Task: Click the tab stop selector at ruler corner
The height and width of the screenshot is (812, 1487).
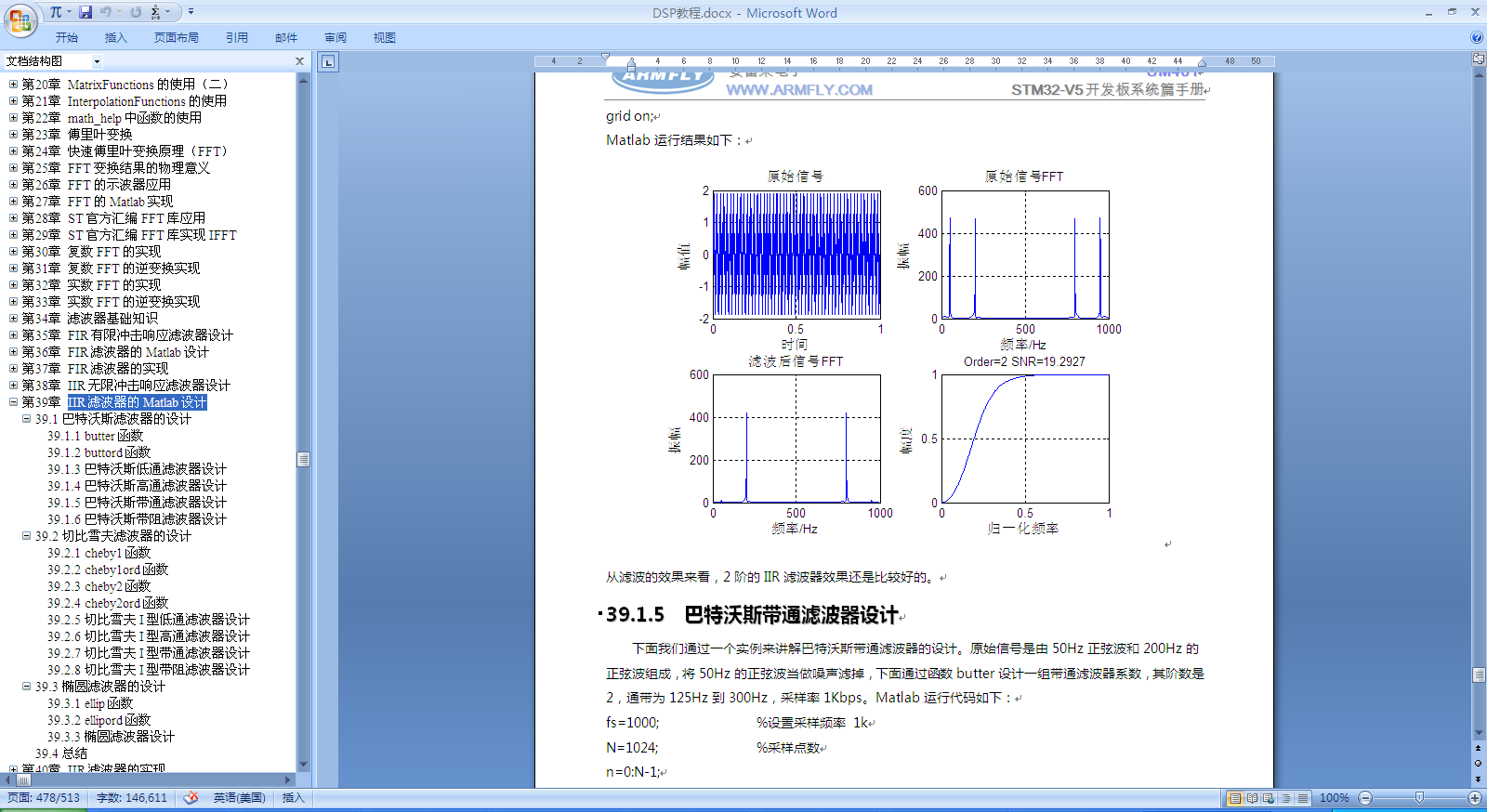Action: (x=328, y=62)
